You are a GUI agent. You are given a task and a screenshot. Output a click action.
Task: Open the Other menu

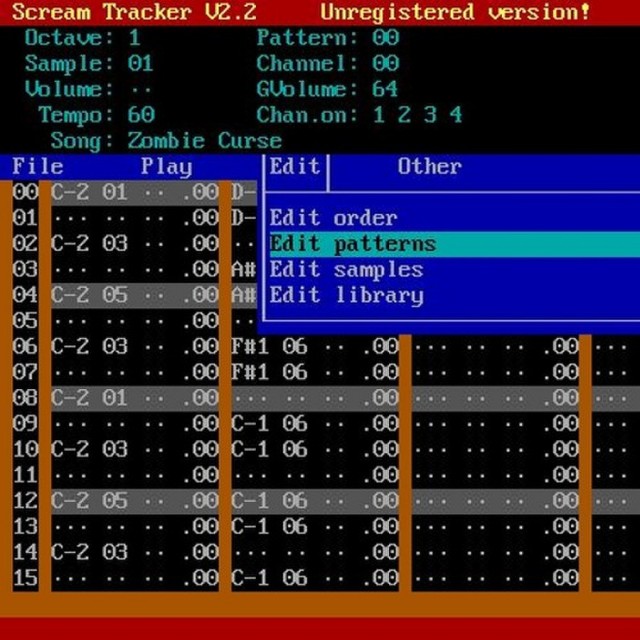pyautogui.click(x=430, y=167)
